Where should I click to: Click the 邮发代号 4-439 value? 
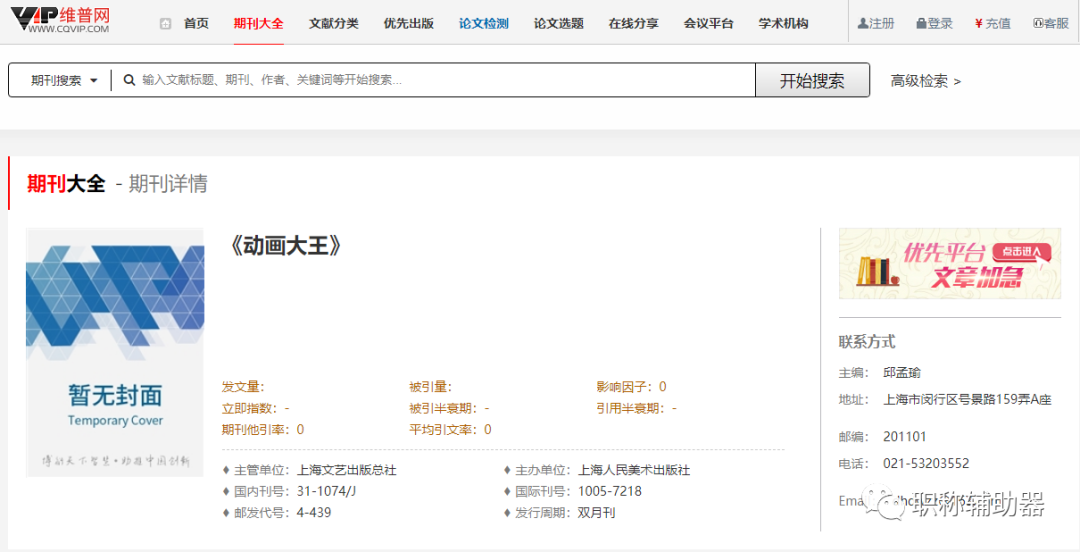click(x=313, y=513)
